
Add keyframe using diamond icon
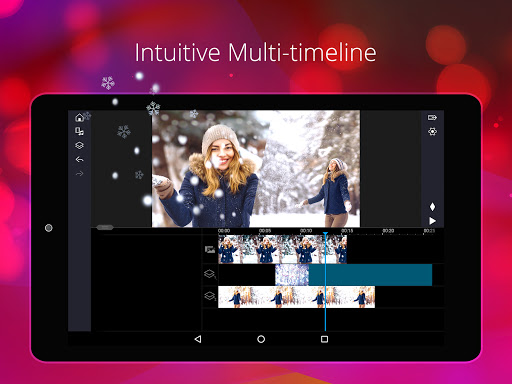coord(432,207)
